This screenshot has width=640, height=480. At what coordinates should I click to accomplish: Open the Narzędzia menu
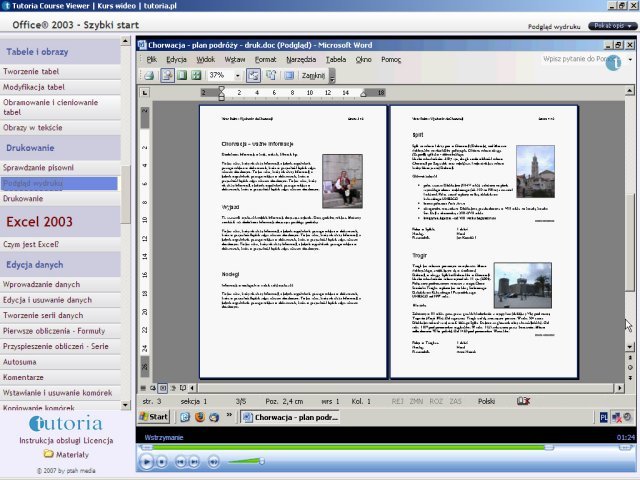300,59
